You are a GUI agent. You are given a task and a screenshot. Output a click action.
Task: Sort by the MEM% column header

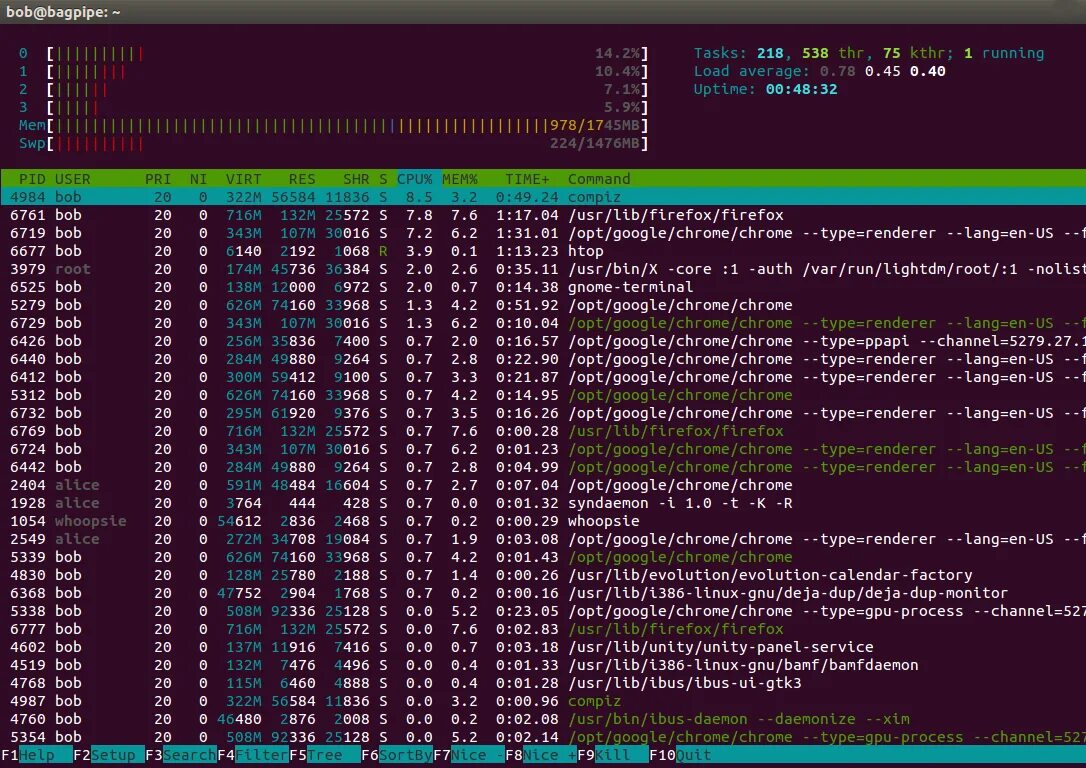click(x=460, y=179)
